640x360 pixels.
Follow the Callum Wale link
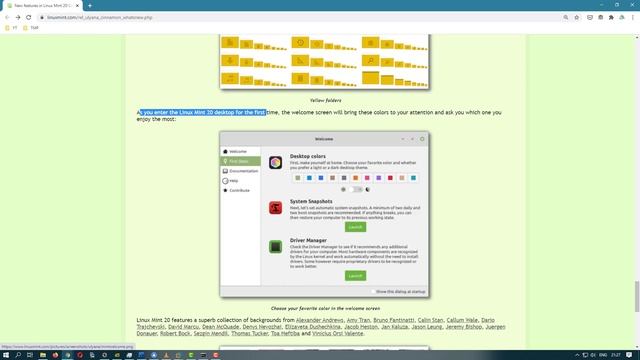(462, 320)
